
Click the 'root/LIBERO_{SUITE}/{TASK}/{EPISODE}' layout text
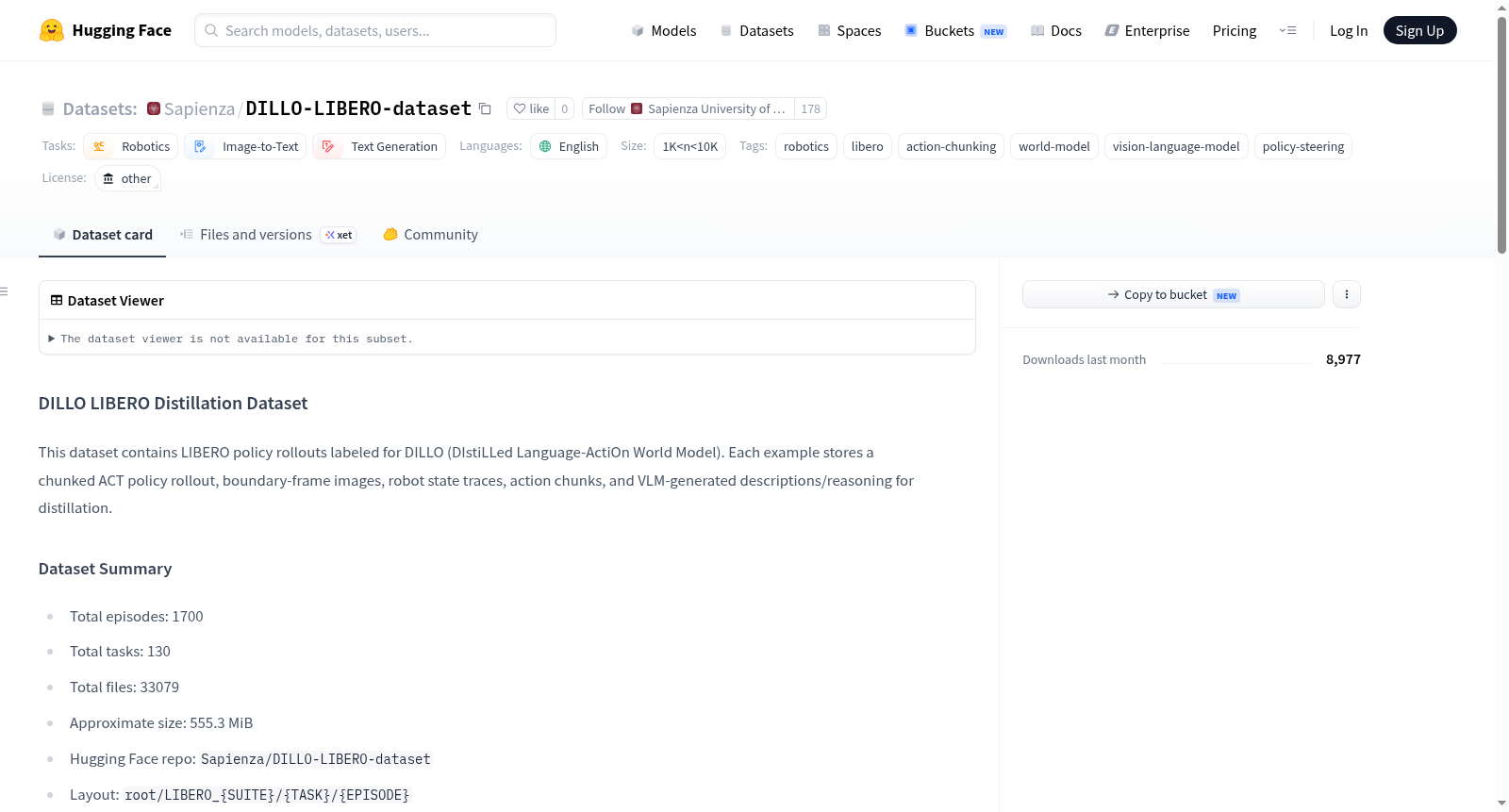pos(267,795)
